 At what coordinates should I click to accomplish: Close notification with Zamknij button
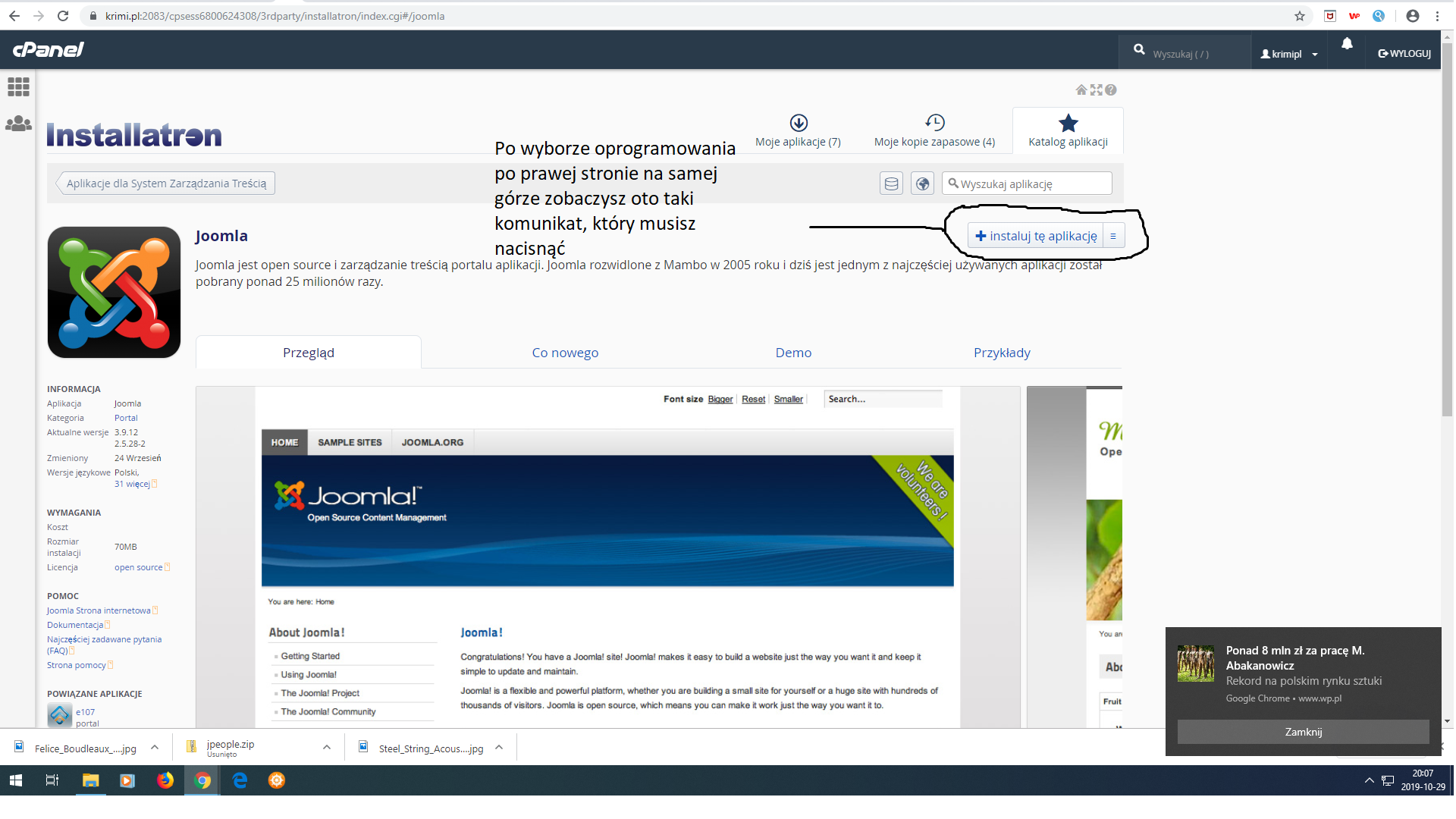1303,732
